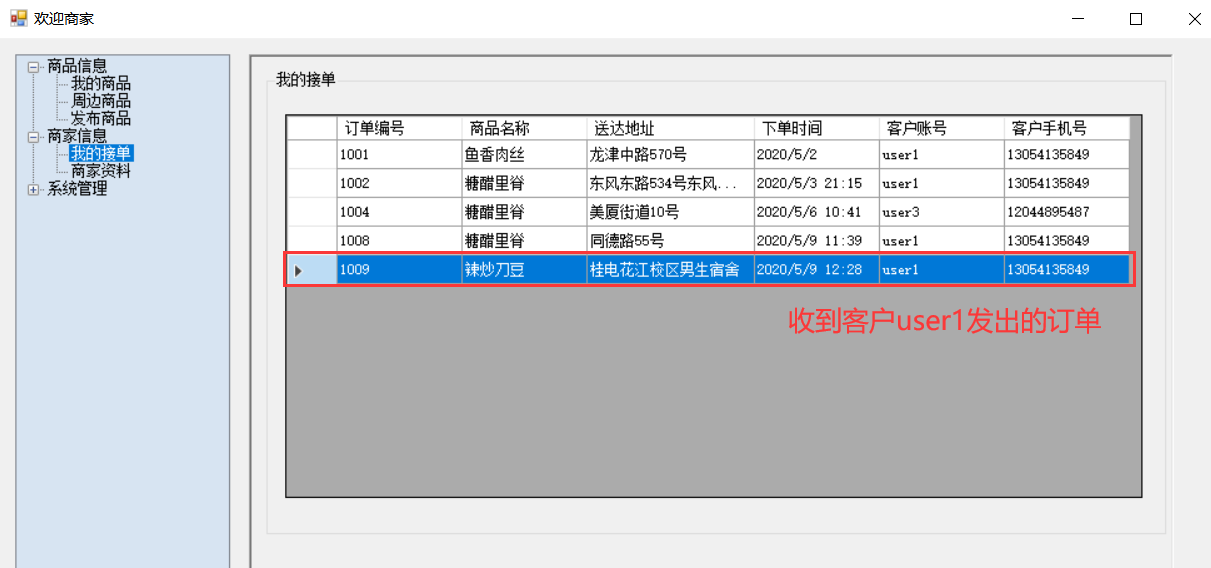Open 周边商品 in the tree
The image size is (1211, 568).
(100, 101)
